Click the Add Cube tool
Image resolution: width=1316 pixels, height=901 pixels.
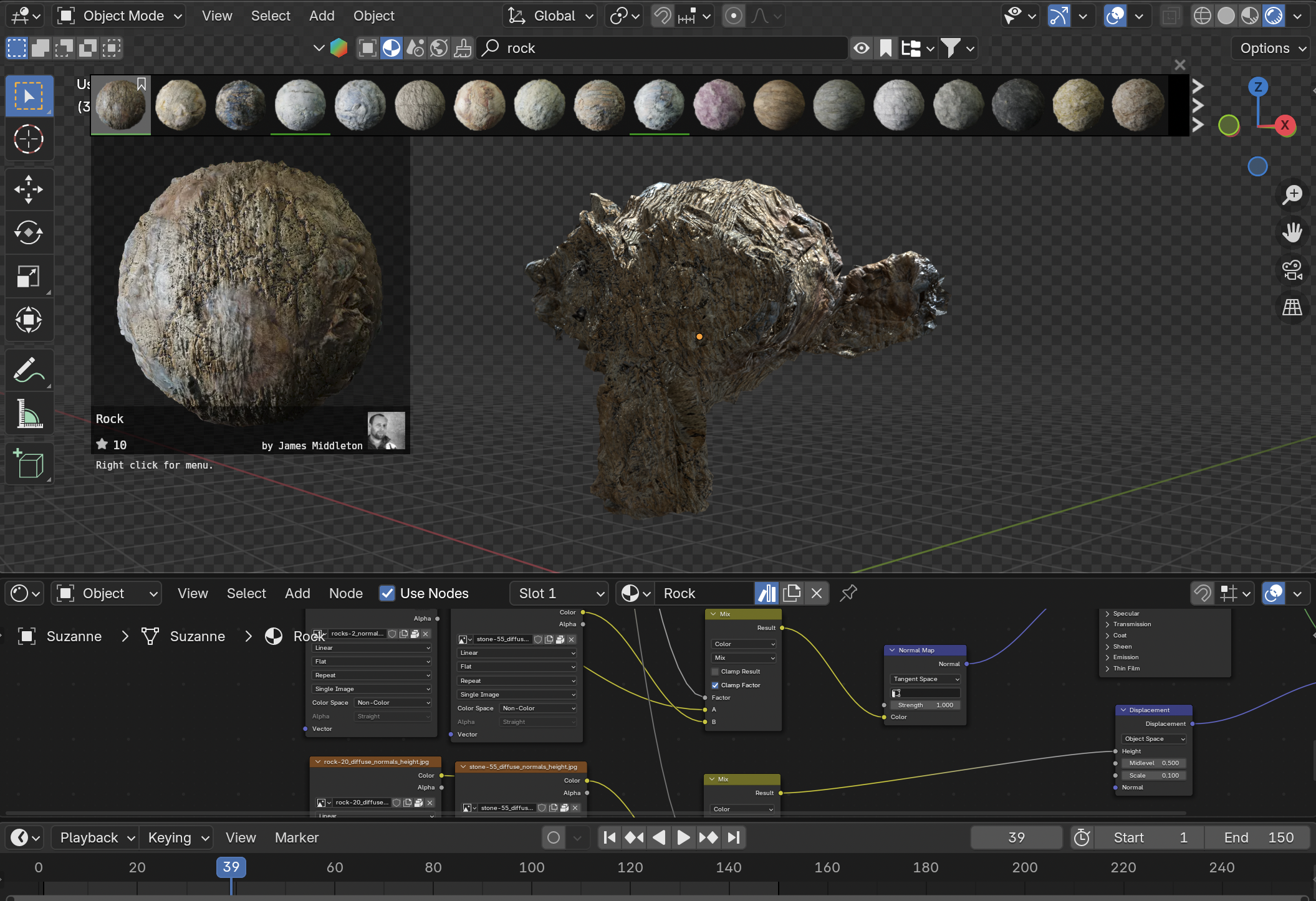click(x=29, y=463)
